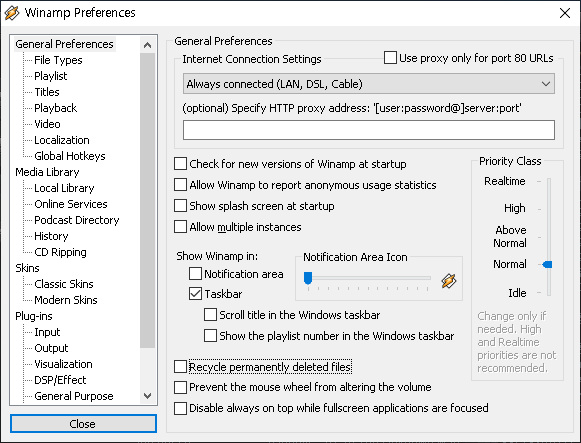
Task: Select History in the preferences tree
Action: [x=51, y=236]
